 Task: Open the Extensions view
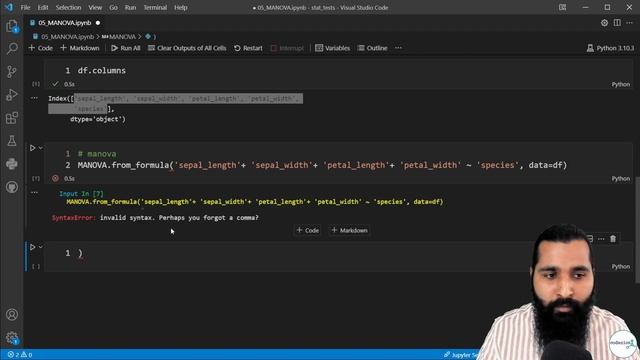[12, 118]
